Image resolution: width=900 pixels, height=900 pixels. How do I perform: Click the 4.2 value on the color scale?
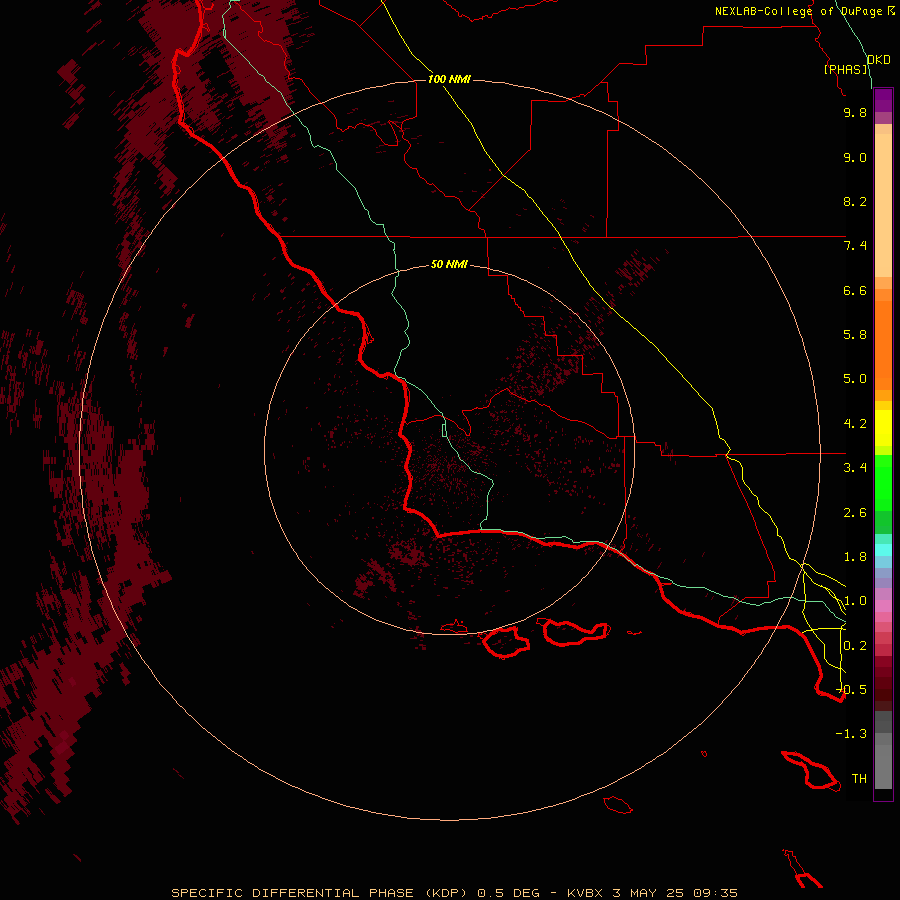coord(855,424)
